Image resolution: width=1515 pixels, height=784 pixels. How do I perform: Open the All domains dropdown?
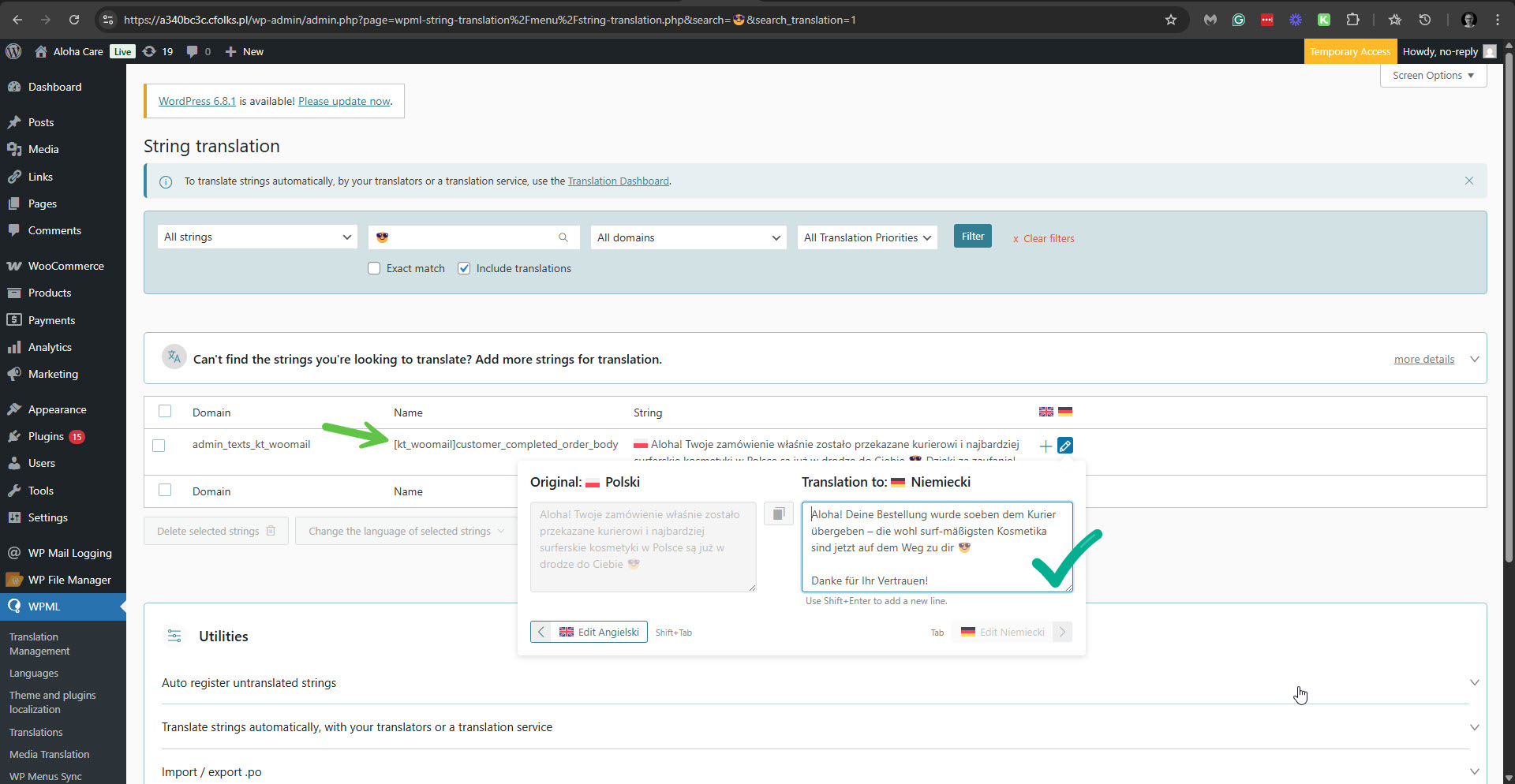[688, 237]
